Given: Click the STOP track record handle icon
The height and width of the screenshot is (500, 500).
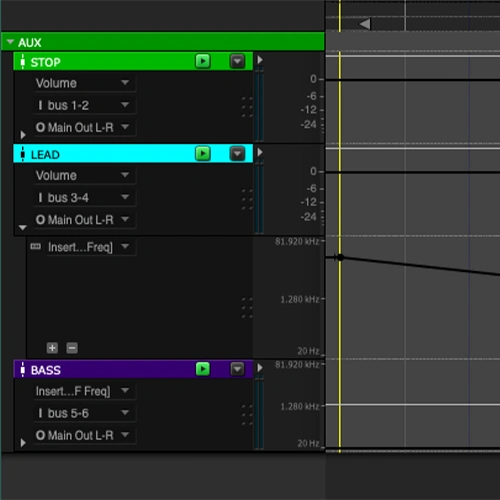Looking at the screenshot, I should point(22,62).
